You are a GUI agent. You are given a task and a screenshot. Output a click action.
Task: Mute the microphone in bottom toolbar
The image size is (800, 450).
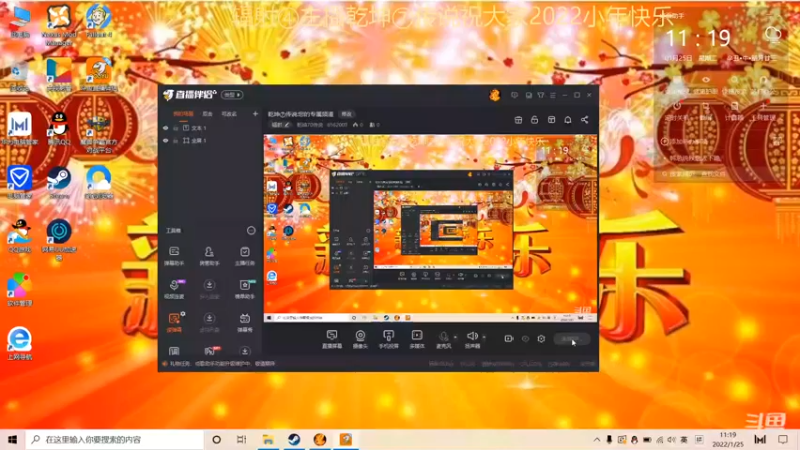tap(443, 339)
